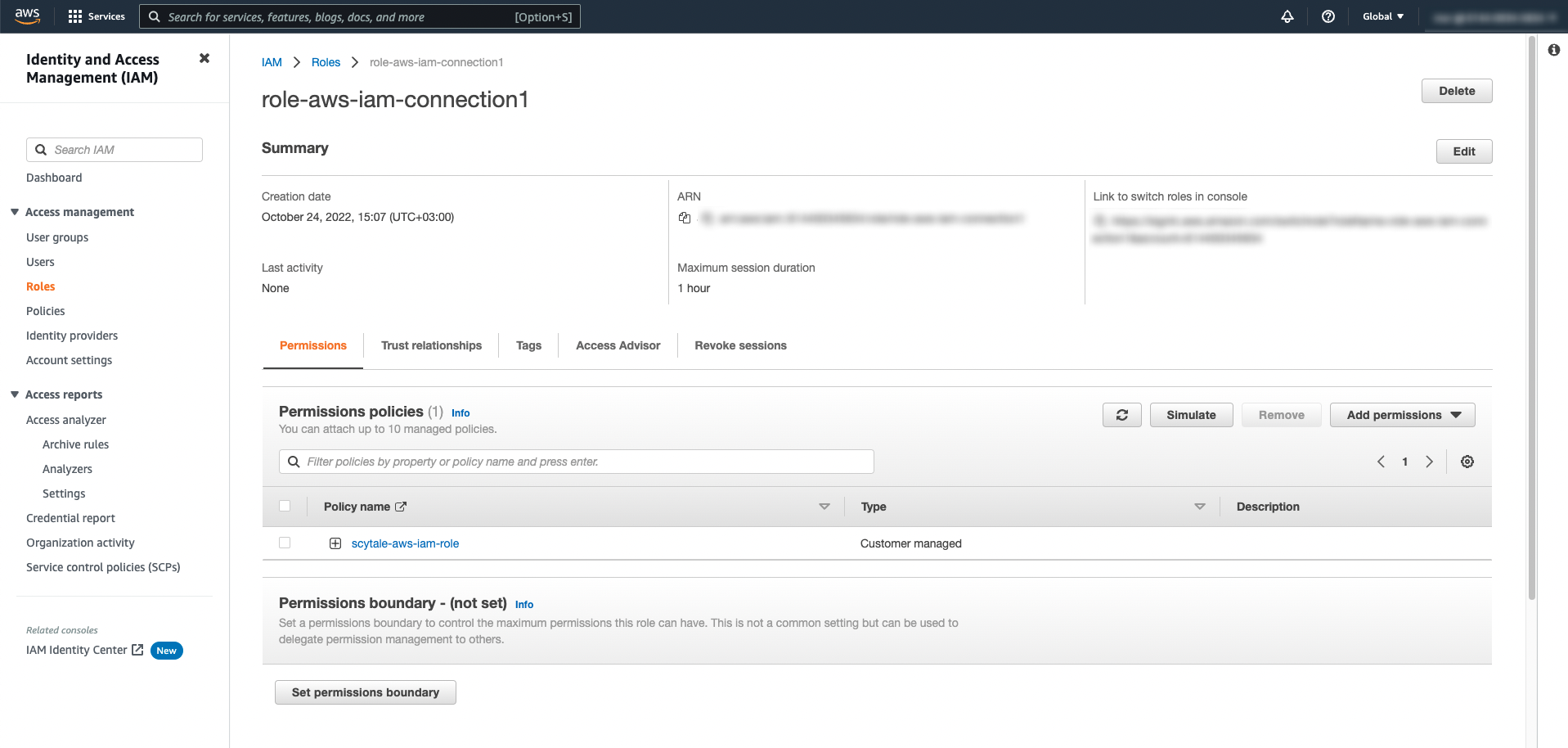Click the search magnifier in Search IAM box
Viewport: 1568px width, 748px height.
click(x=41, y=150)
